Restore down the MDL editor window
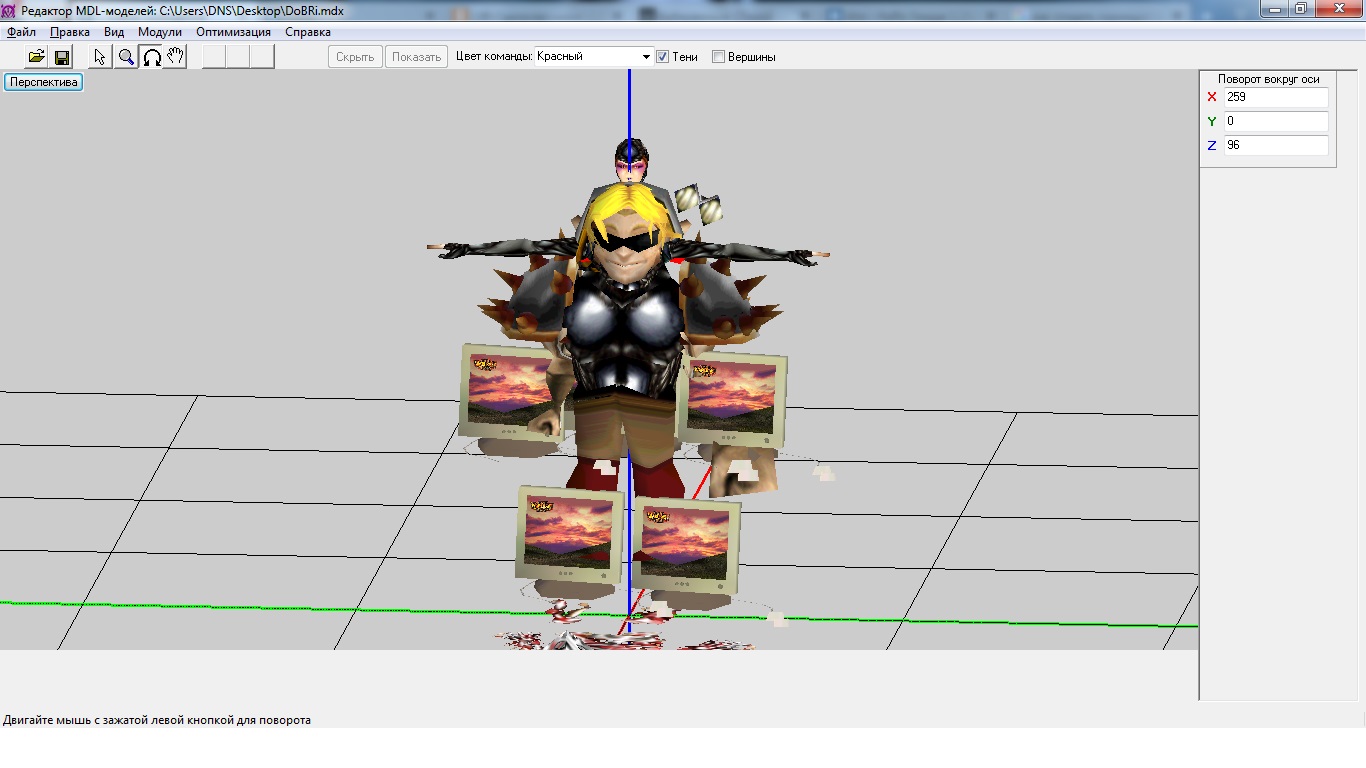Screen dimensions: 1366x768 (1300, 8)
